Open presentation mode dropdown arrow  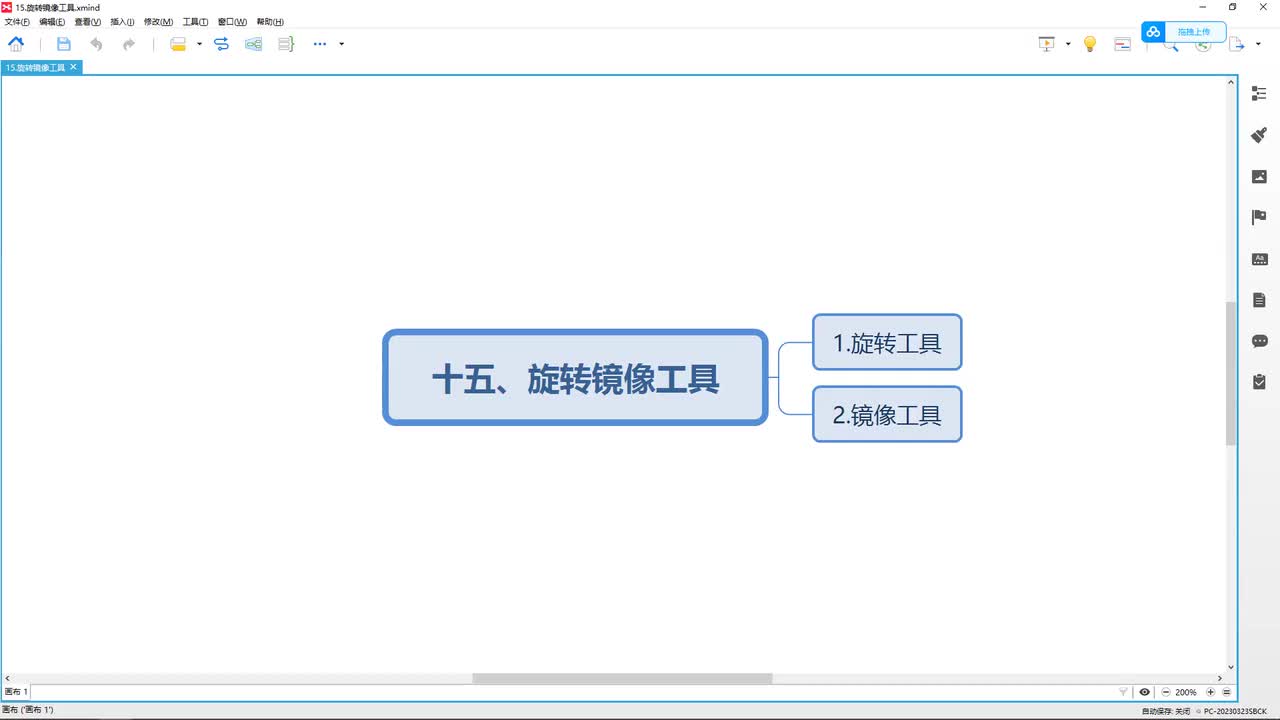pos(1068,44)
